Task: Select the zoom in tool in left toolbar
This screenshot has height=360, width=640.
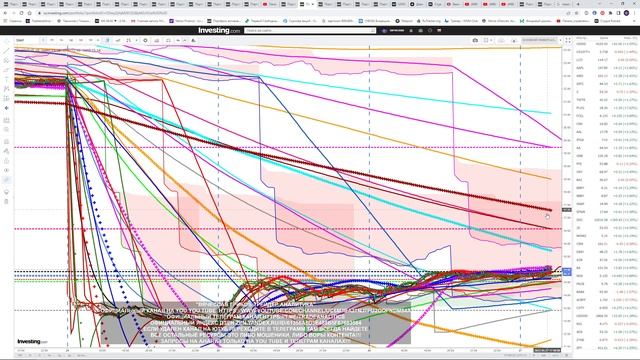Action: click(x=6, y=129)
